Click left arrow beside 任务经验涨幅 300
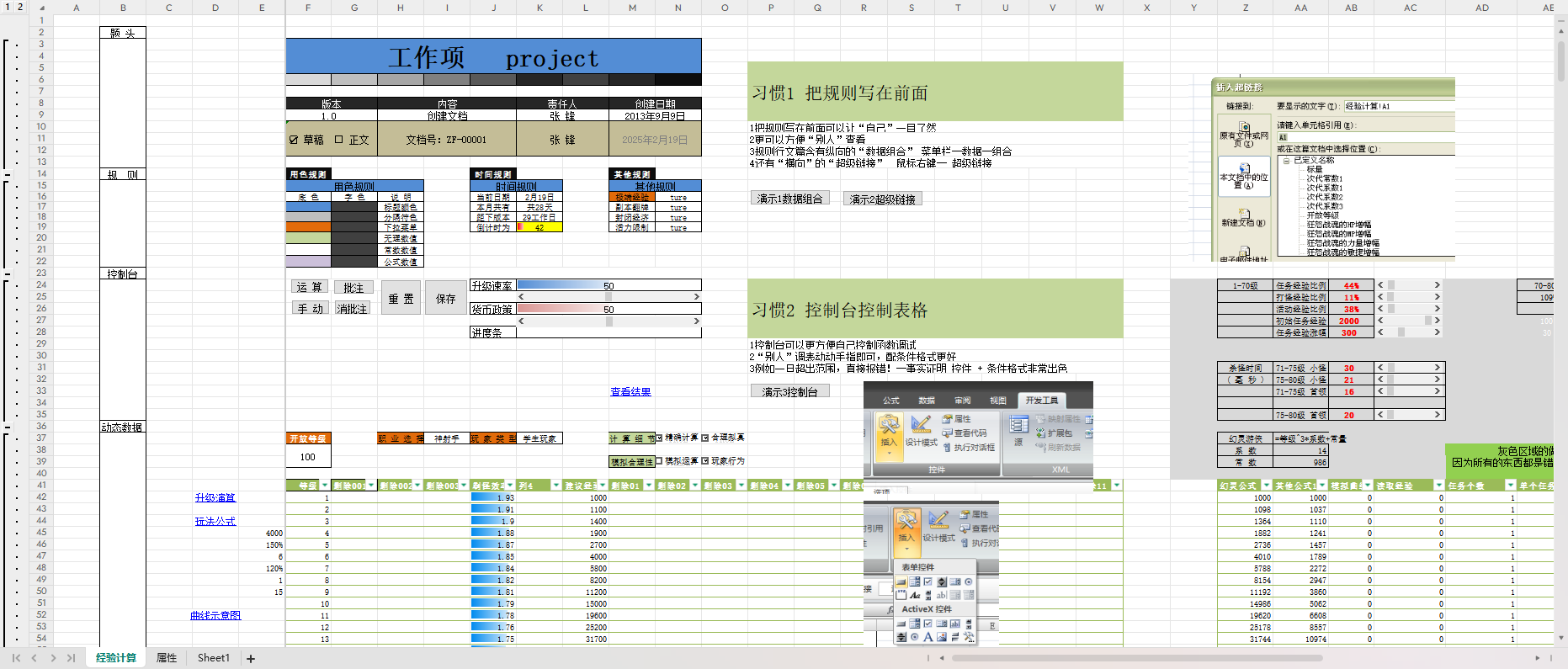 coord(1380,332)
